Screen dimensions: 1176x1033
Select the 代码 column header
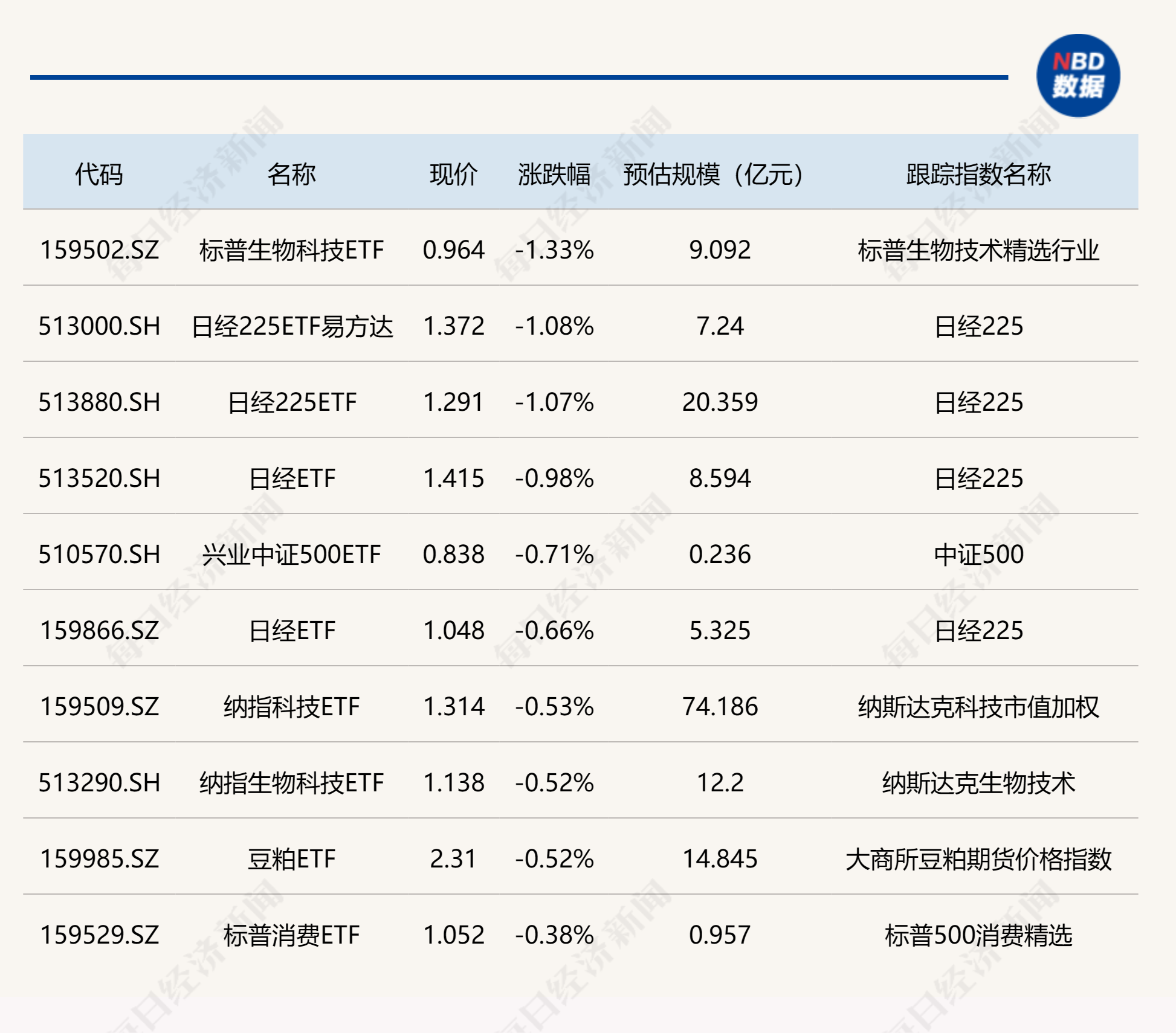(x=99, y=175)
